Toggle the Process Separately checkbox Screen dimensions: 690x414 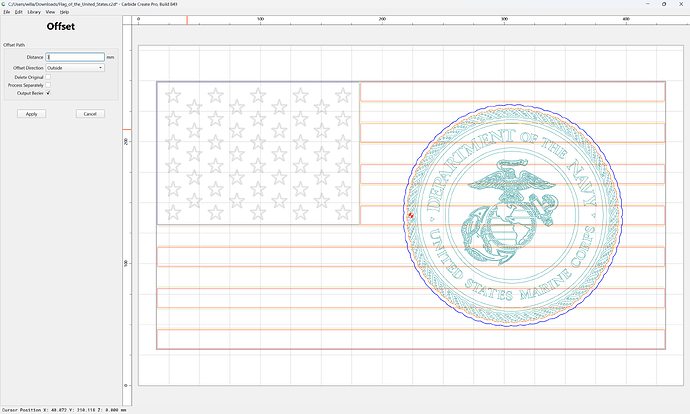(x=48, y=85)
